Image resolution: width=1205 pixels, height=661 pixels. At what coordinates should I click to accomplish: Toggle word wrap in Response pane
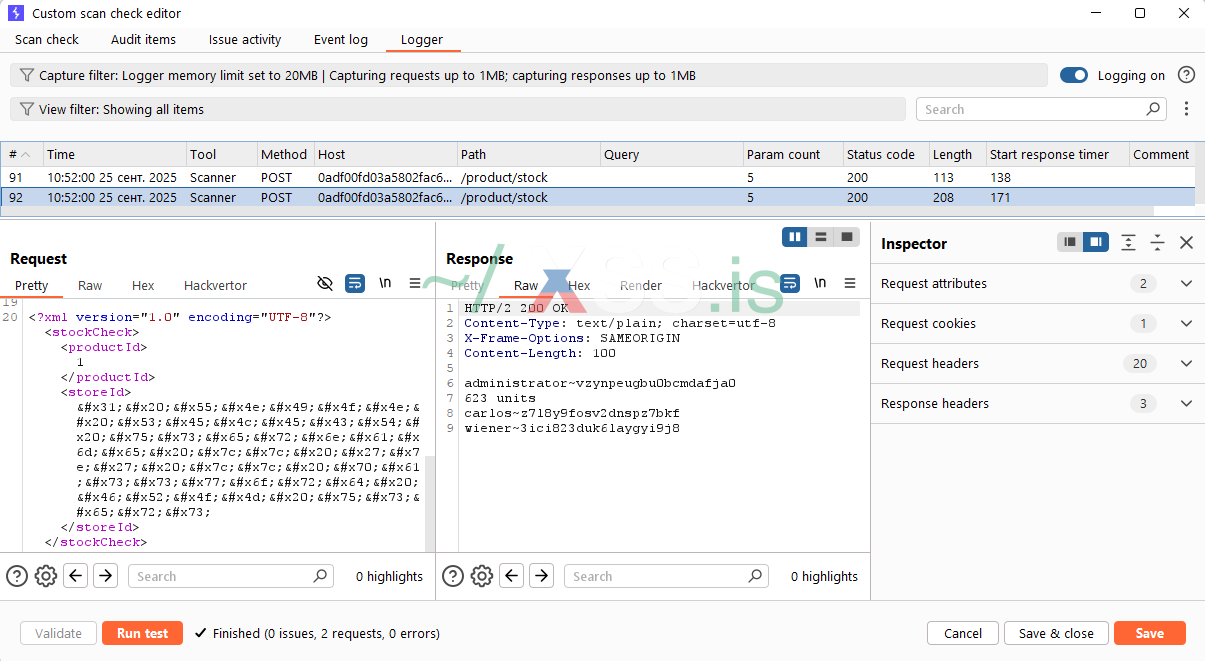(x=789, y=283)
